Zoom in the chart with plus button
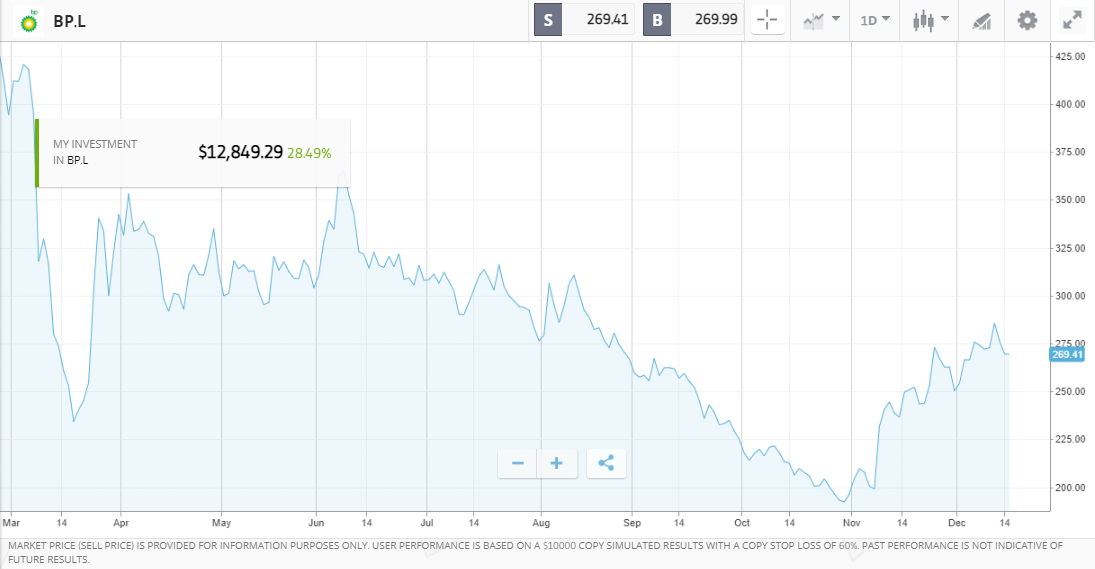 tap(557, 463)
